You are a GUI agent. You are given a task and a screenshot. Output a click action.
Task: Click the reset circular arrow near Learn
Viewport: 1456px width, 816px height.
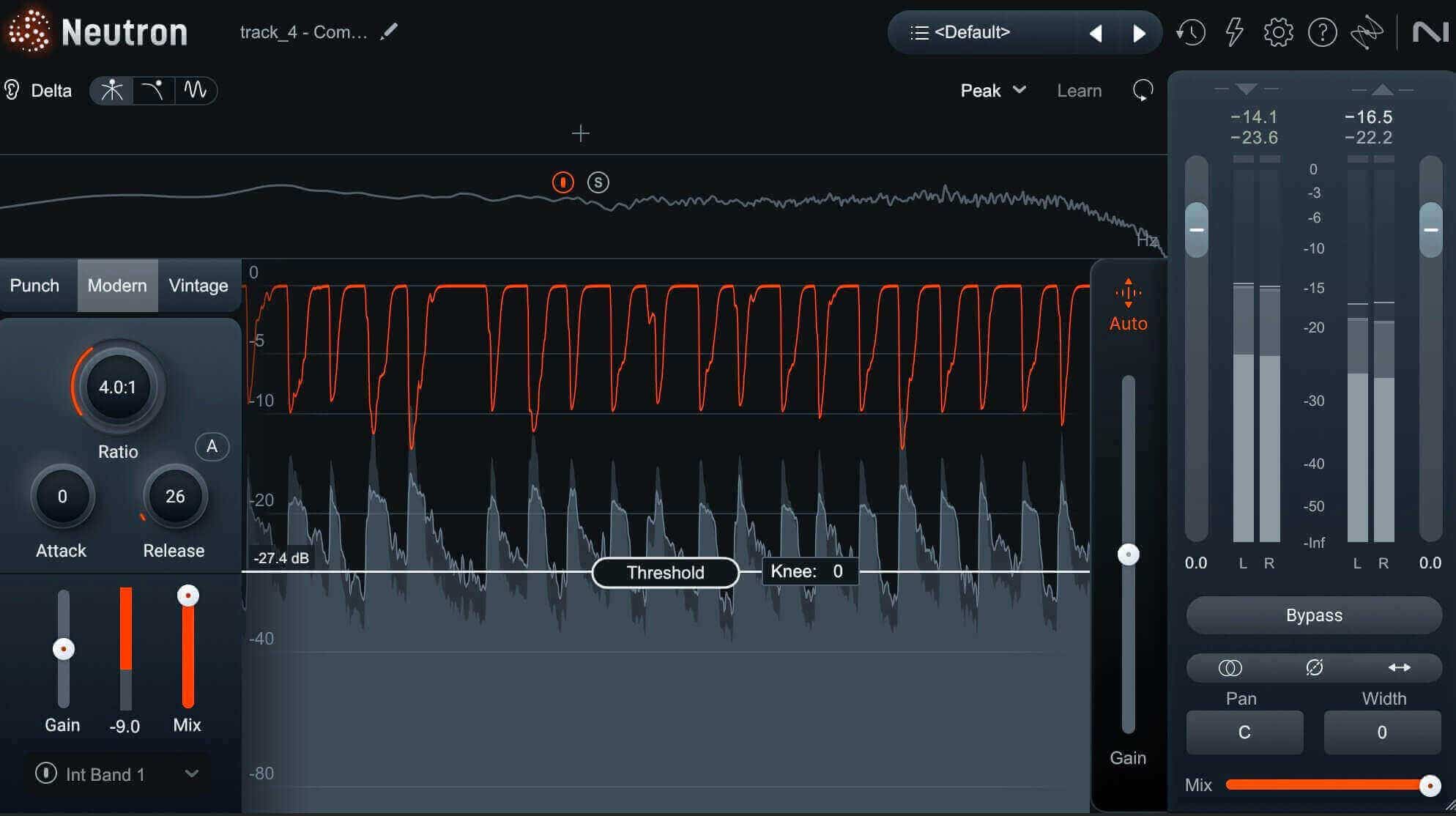(1143, 90)
